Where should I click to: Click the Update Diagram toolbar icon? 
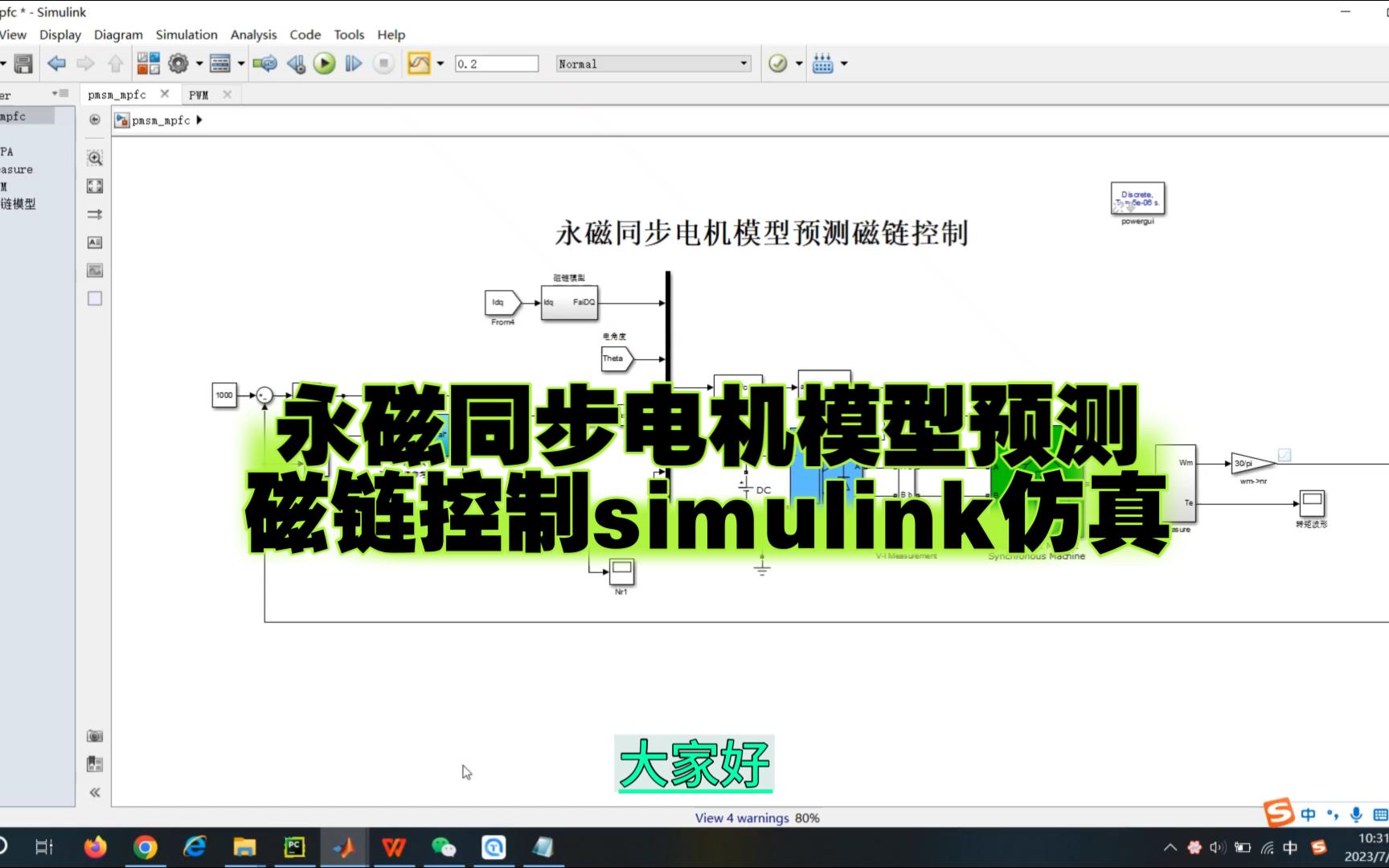point(264,63)
